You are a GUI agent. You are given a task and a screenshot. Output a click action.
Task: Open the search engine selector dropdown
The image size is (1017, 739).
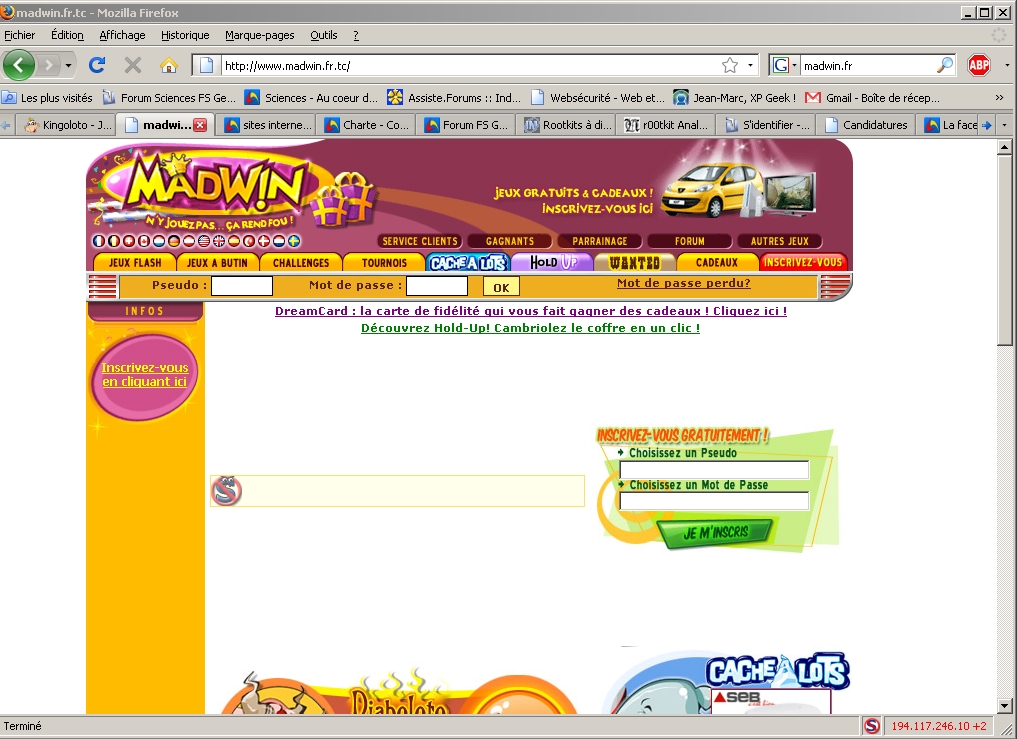point(795,66)
